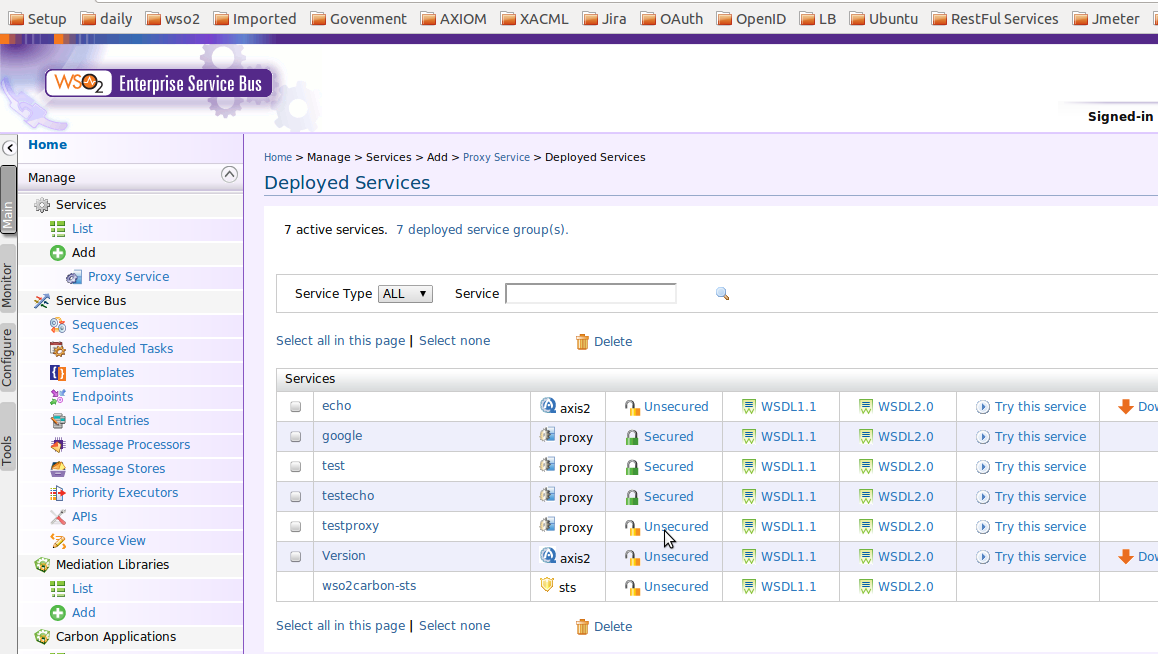Click the top Delete trash icon
1158x654 pixels.
click(x=582, y=341)
